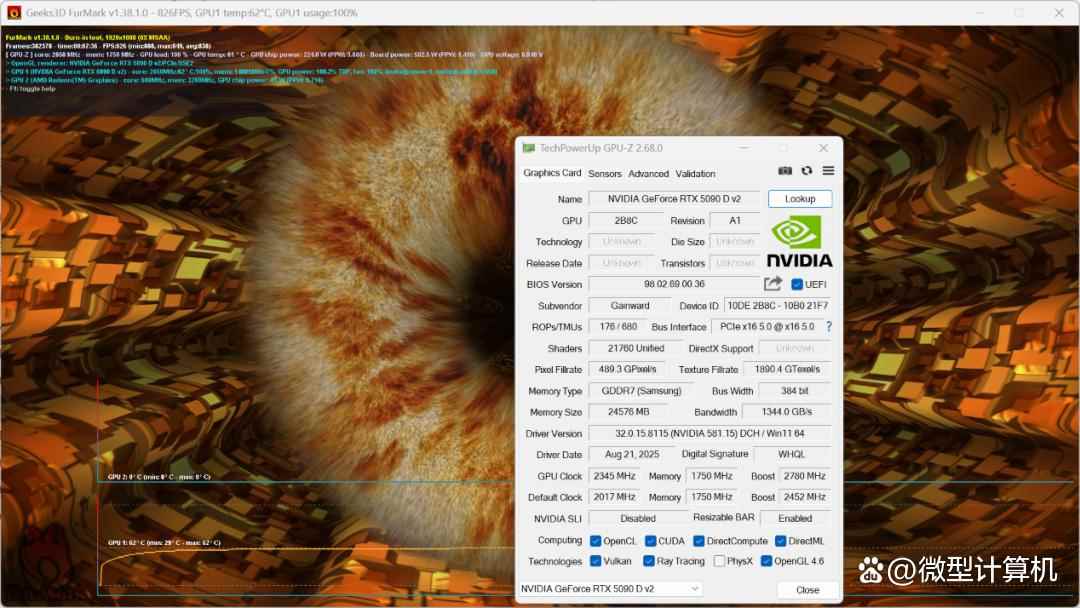This screenshot has width=1080, height=608.
Task: Toggle the Ray Tracing checkbox
Action: 649,561
